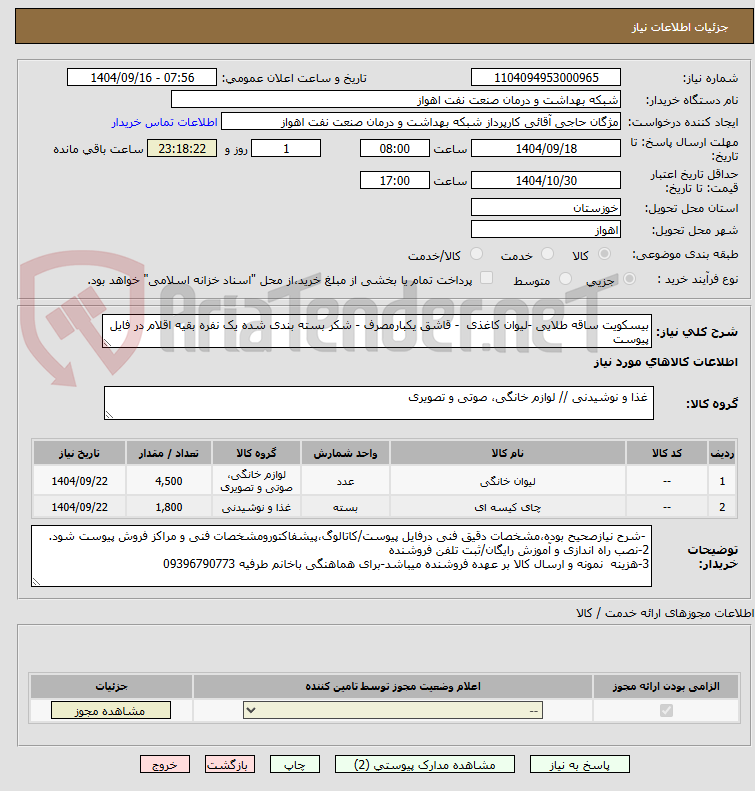Click the remaining days field showing 1
This screenshot has width=755, height=791.
(x=286, y=149)
